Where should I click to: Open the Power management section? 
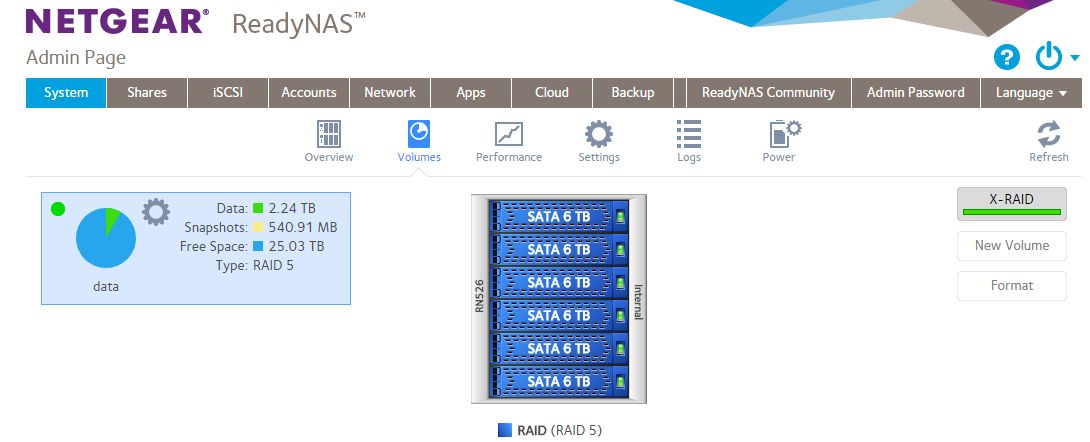click(779, 140)
